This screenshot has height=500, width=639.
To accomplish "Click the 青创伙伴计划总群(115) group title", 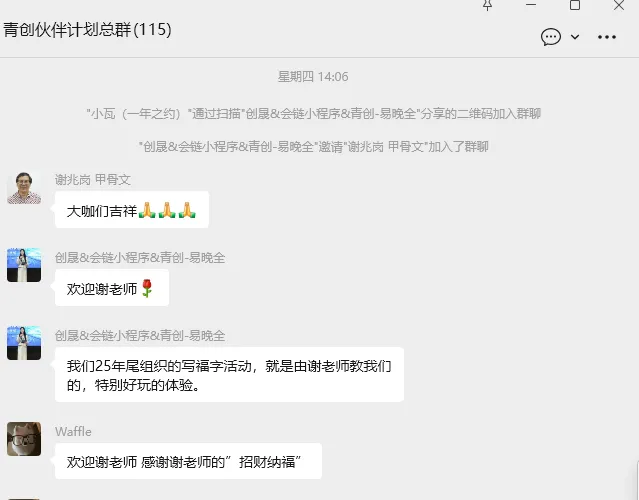I will pyautogui.click(x=87, y=29).
